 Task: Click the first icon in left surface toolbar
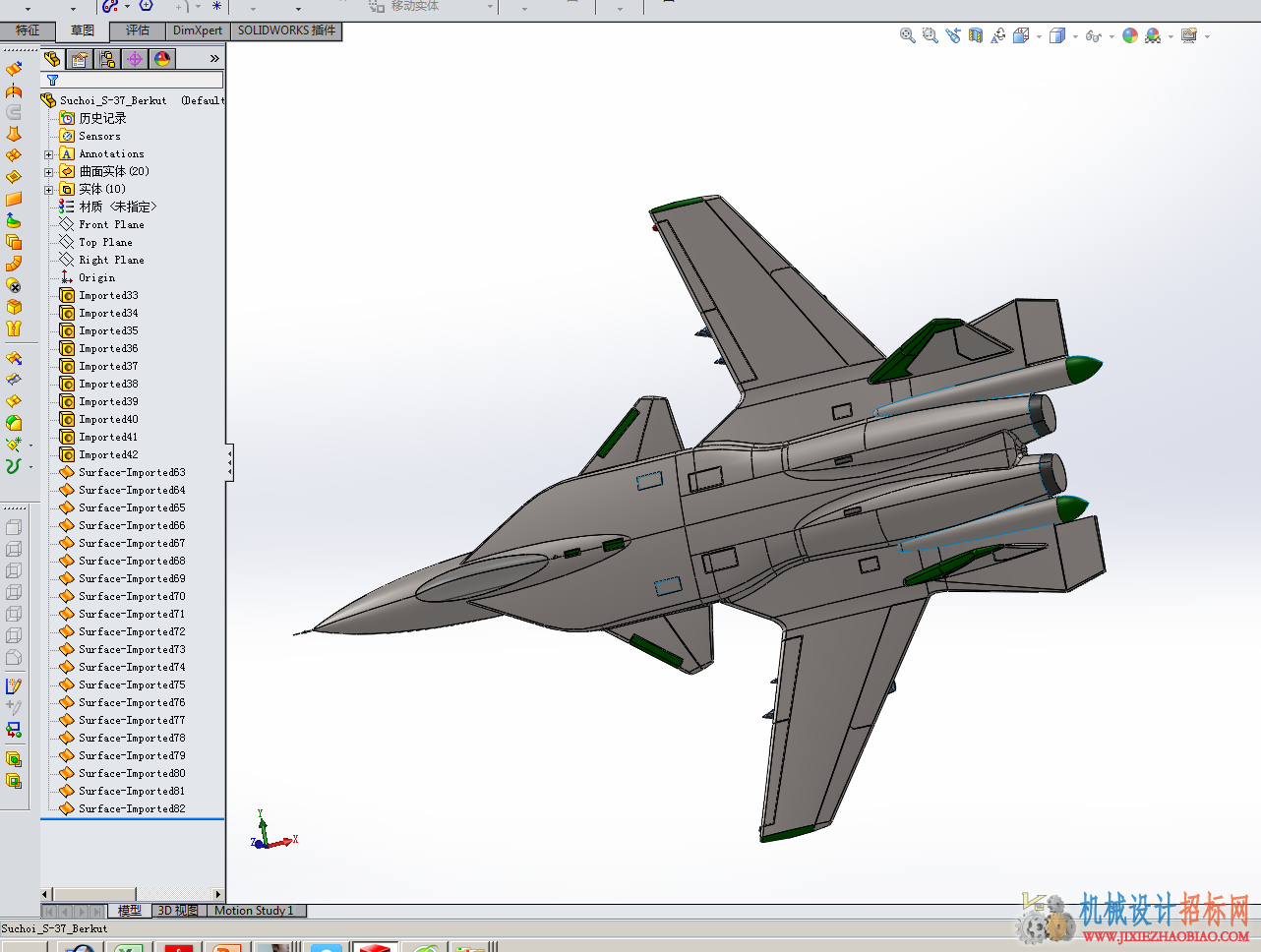click(x=14, y=69)
